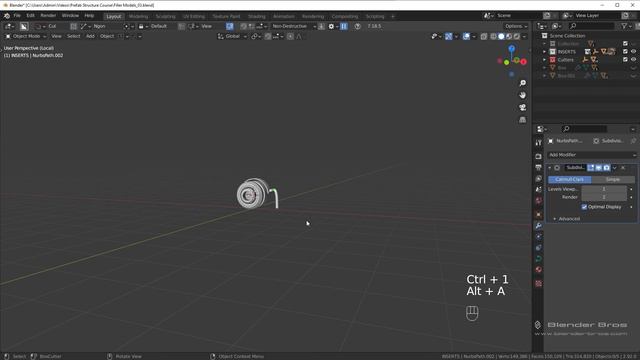
Task: Open the Non-Destructive behavior dropdown
Action: point(293,26)
